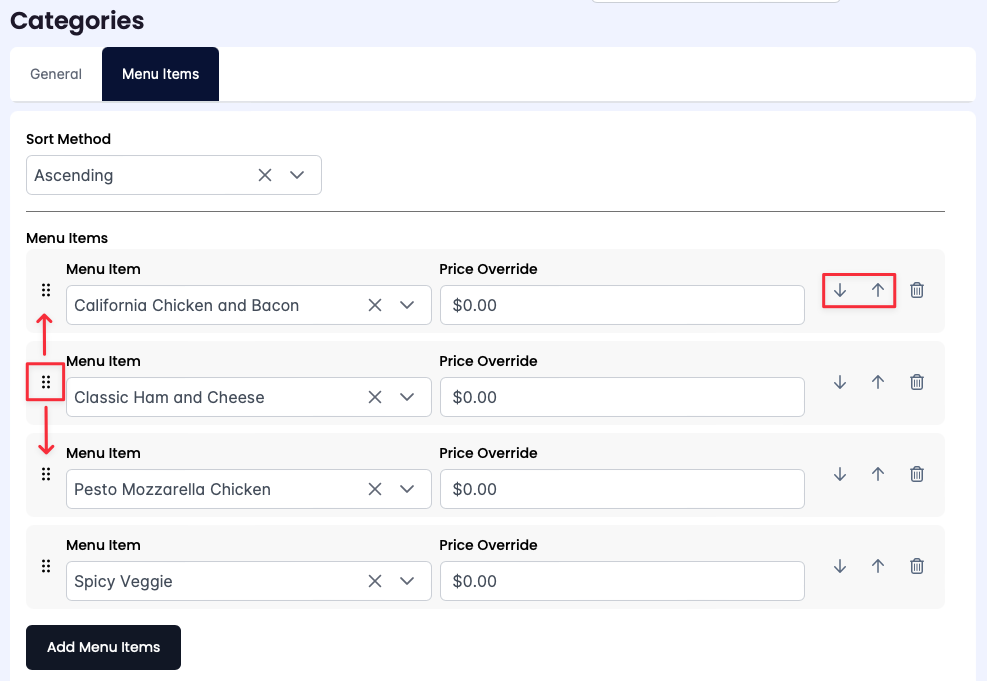Delete the Spicy Veggie menu item
This screenshot has height=681, width=987.
coord(916,565)
